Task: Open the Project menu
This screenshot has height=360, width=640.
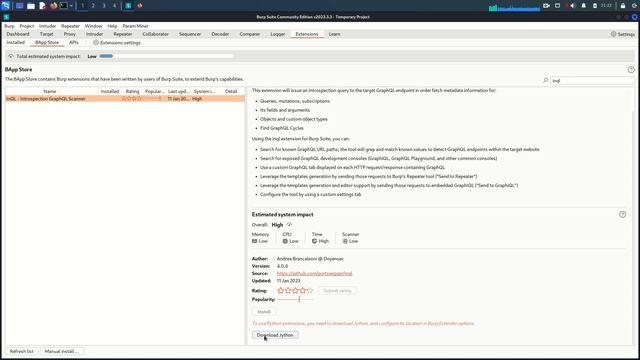Action: (27, 26)
